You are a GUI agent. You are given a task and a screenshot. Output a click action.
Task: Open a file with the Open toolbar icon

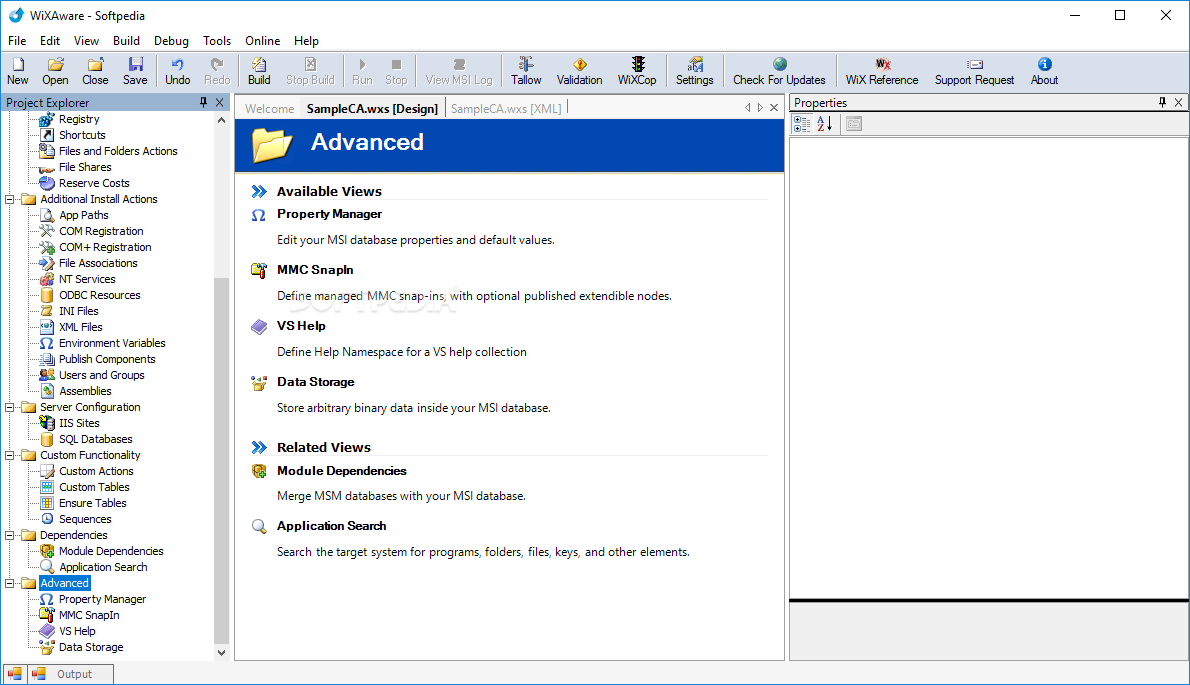pyautogui.click(x=55, y=71)
